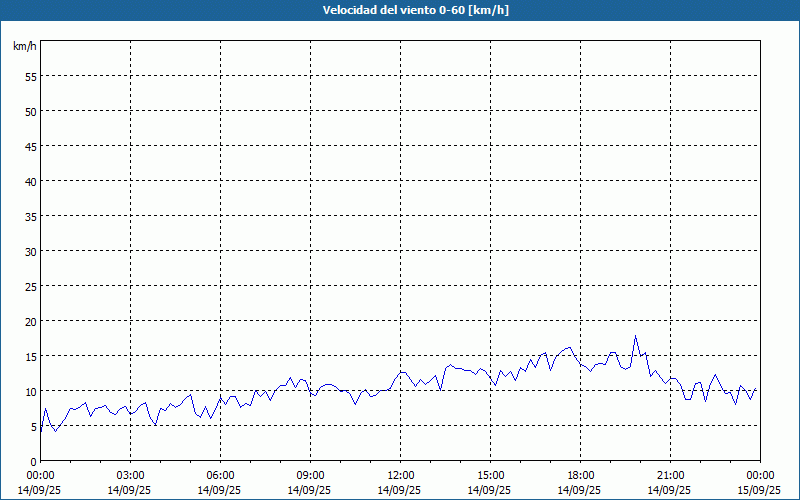Select the 06:00 time marker

pos(220,475)
